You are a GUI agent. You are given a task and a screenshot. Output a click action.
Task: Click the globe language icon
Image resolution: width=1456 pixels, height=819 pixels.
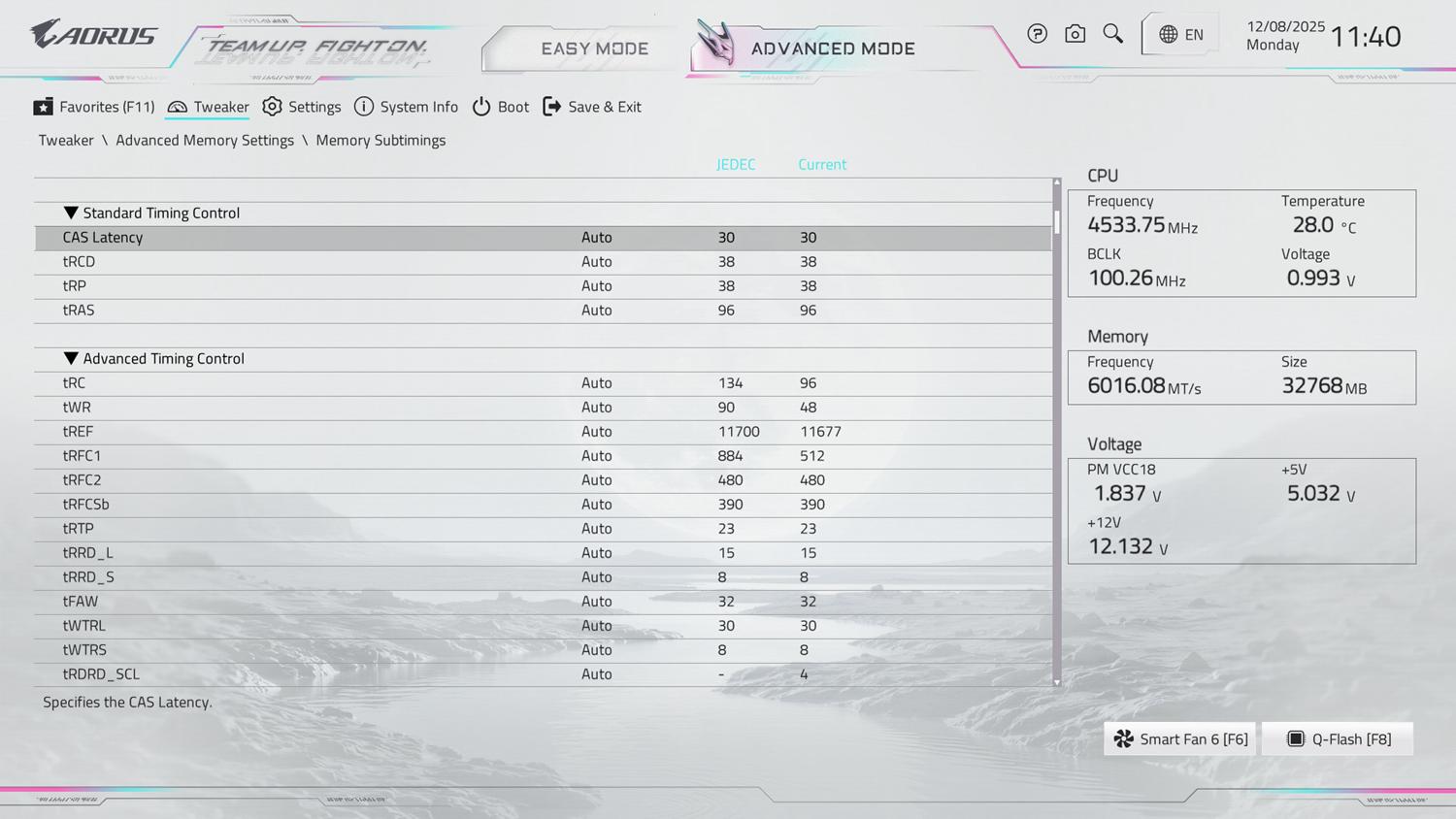(1169, 34)
